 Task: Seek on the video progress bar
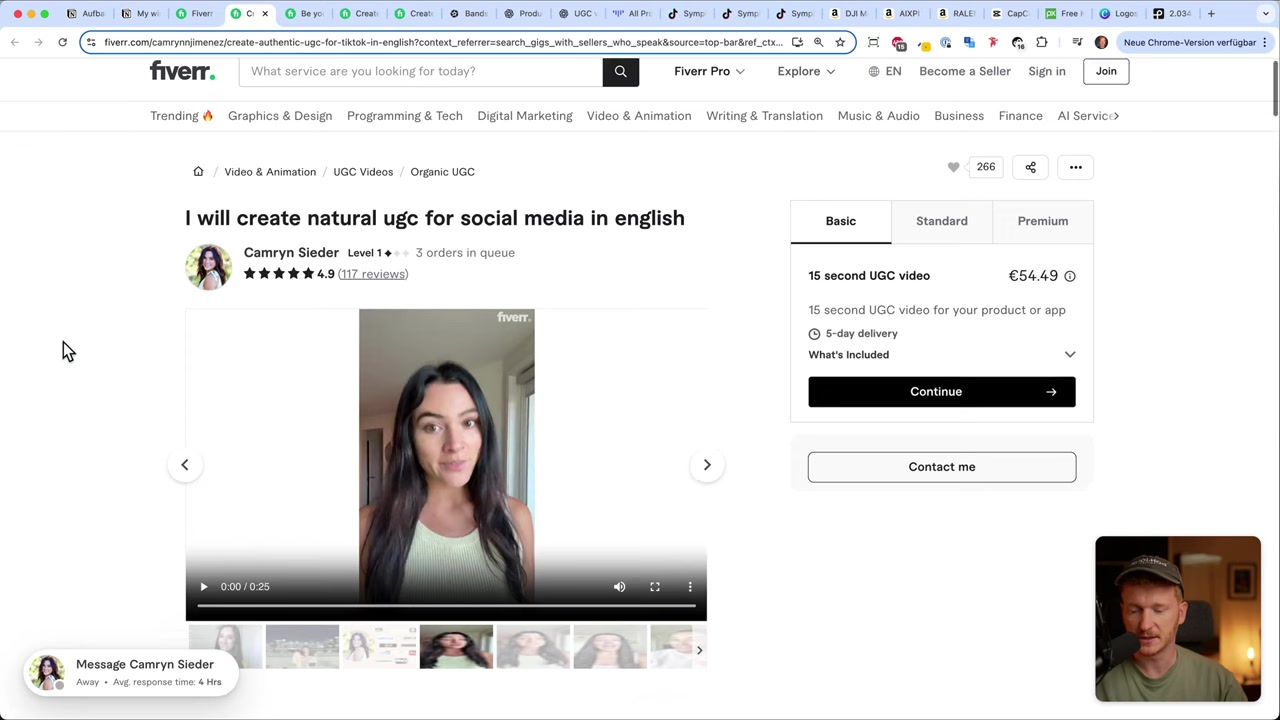pyautogui.click(x=446, y=606)
